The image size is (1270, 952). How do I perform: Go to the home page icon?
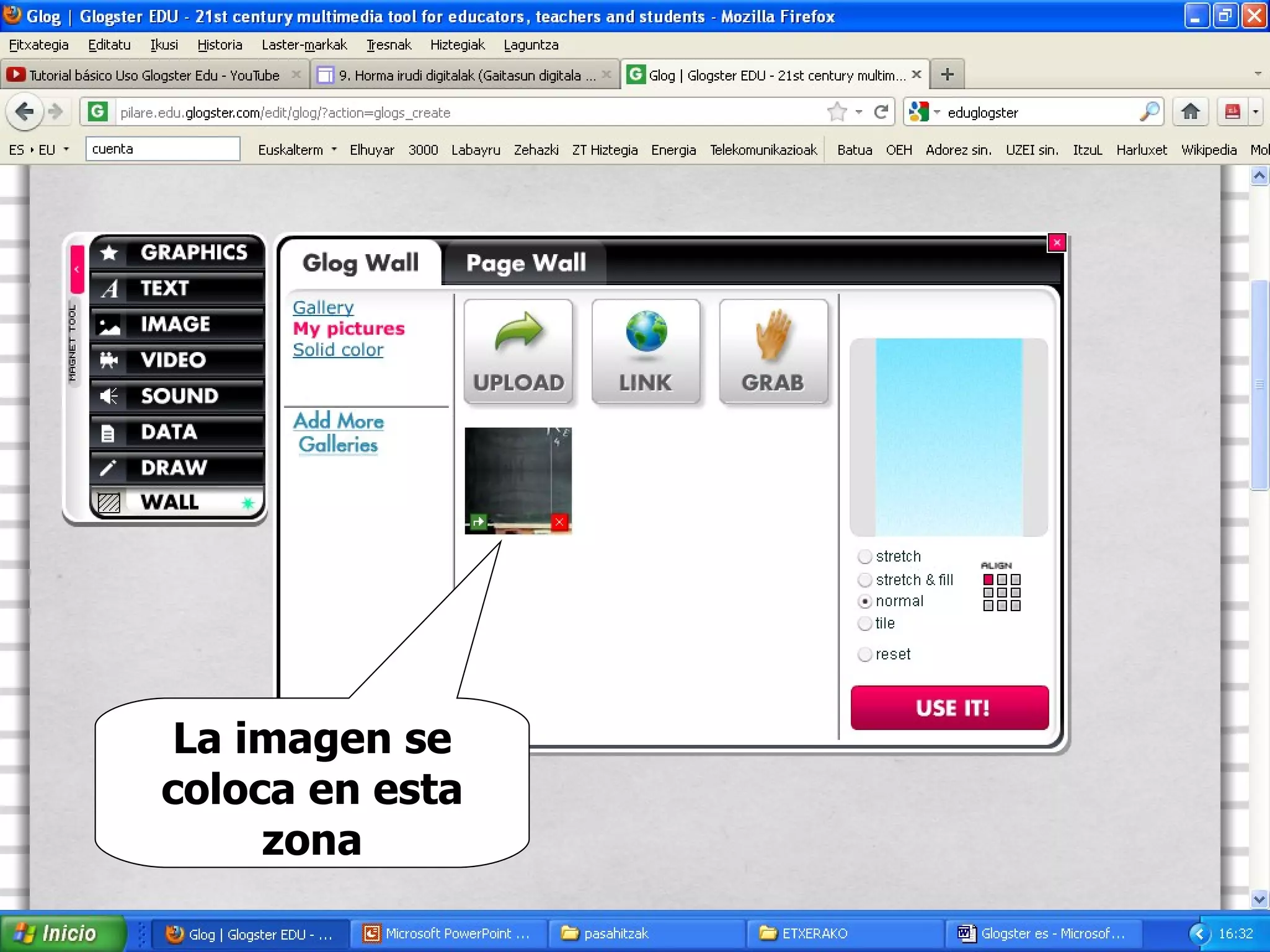click(x=1190, y=112)
